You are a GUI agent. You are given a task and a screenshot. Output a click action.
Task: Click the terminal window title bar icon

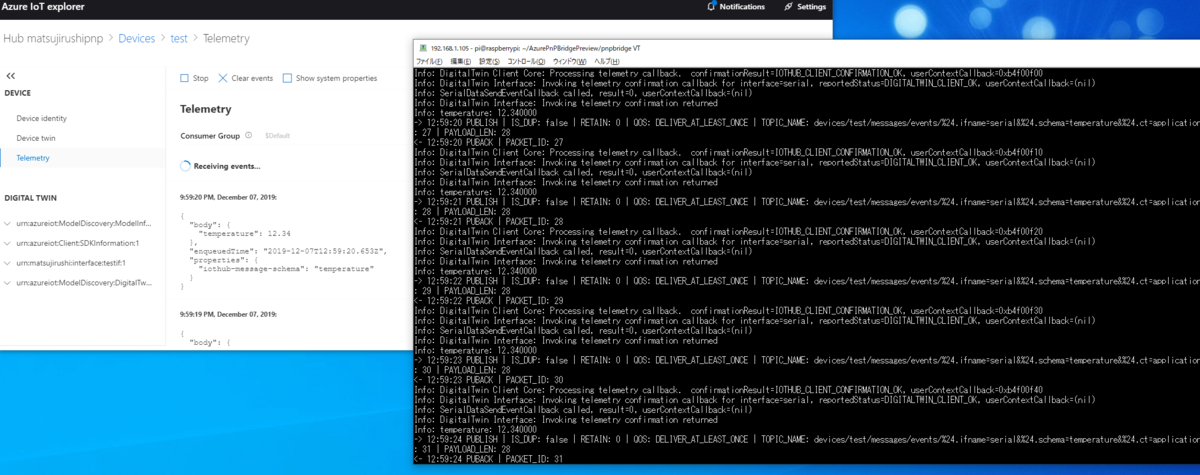point(422,49)
